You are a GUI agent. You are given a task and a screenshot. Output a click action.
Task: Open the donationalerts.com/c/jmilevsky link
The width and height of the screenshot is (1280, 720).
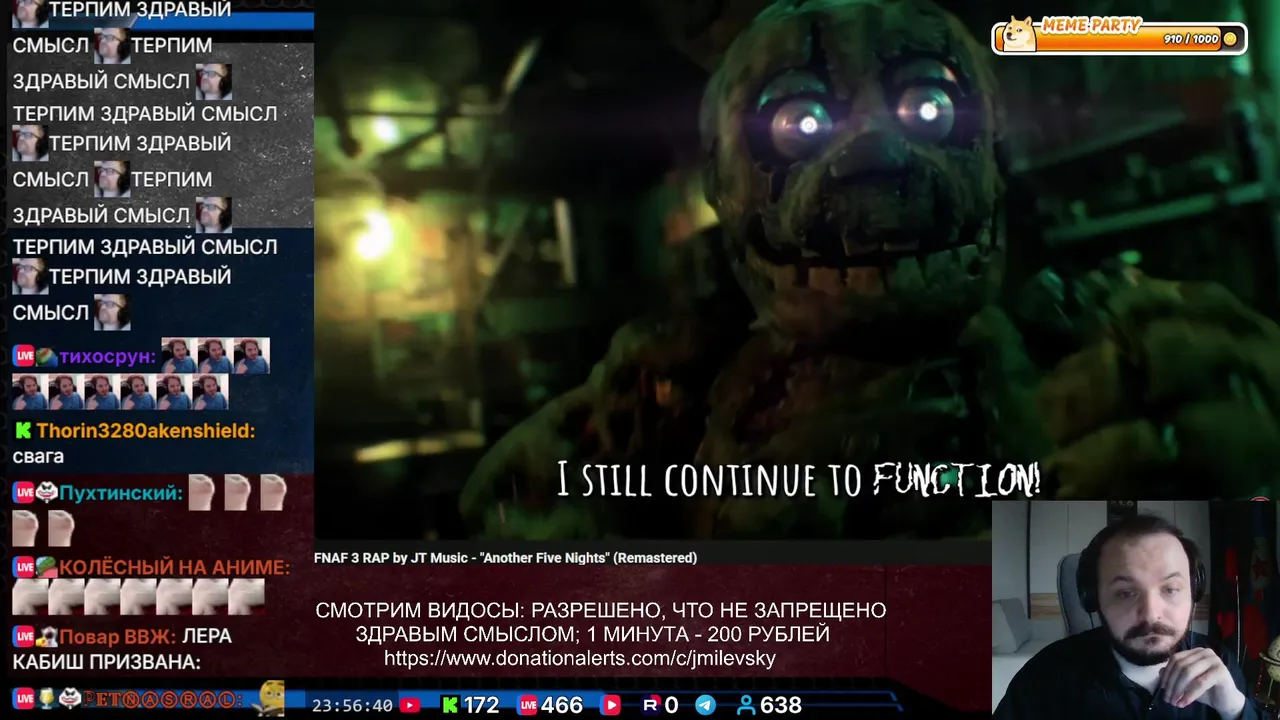coord(580,658)
